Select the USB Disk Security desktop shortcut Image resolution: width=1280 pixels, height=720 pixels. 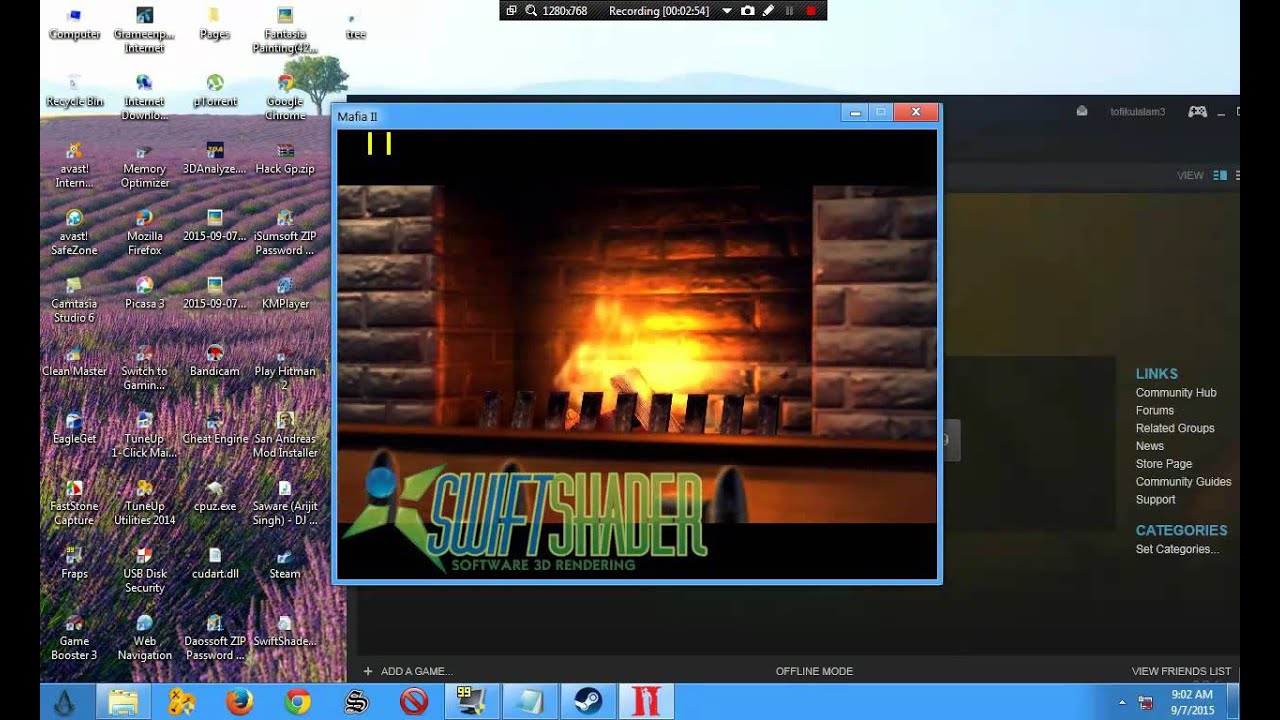[x=145, y=570]
